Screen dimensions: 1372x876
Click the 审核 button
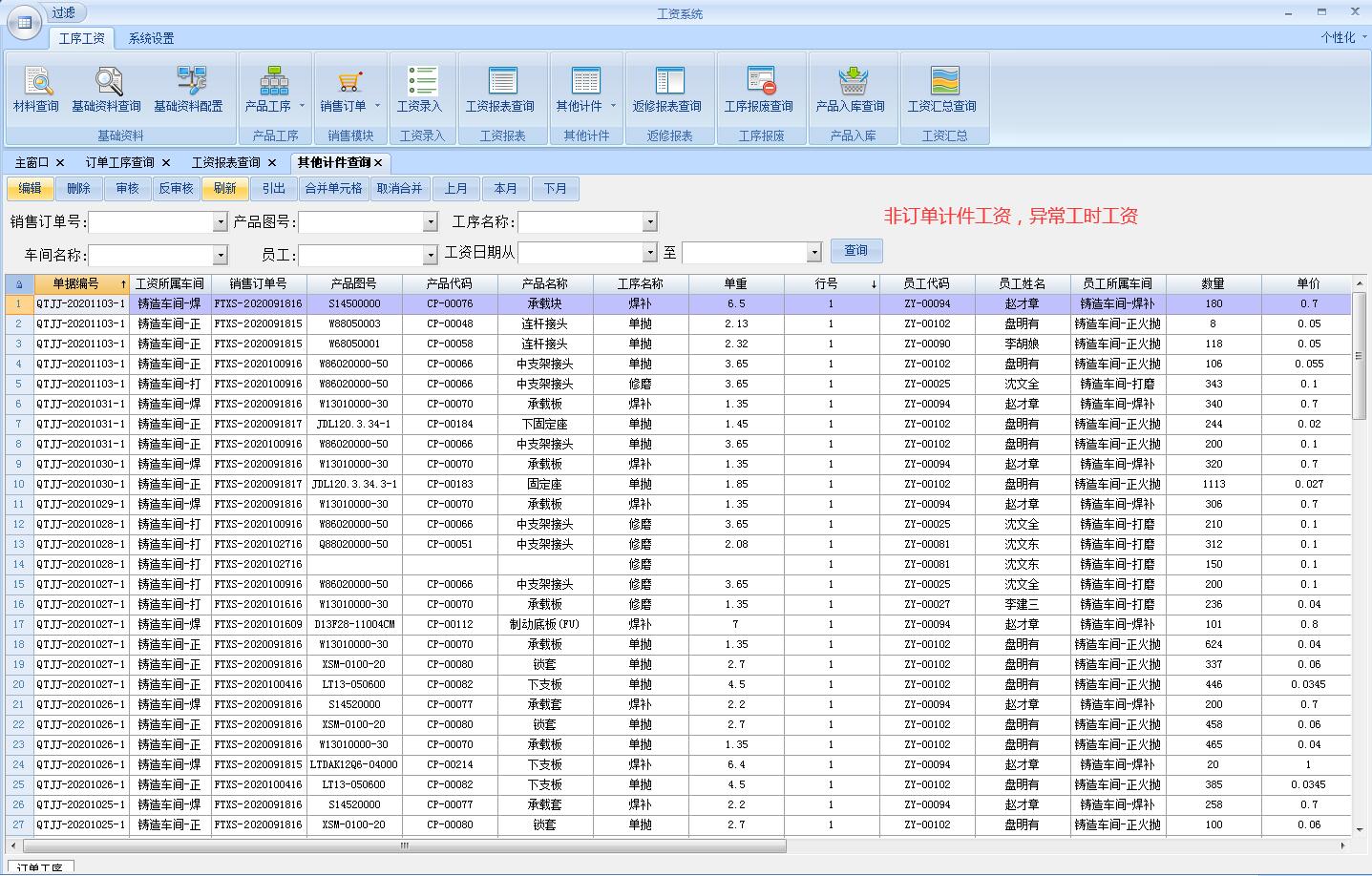pos(128,189)
